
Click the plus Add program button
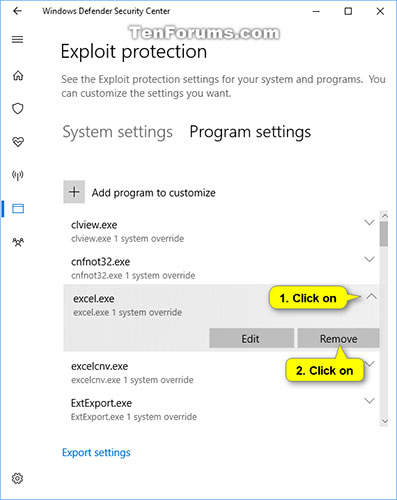[74, 192]
